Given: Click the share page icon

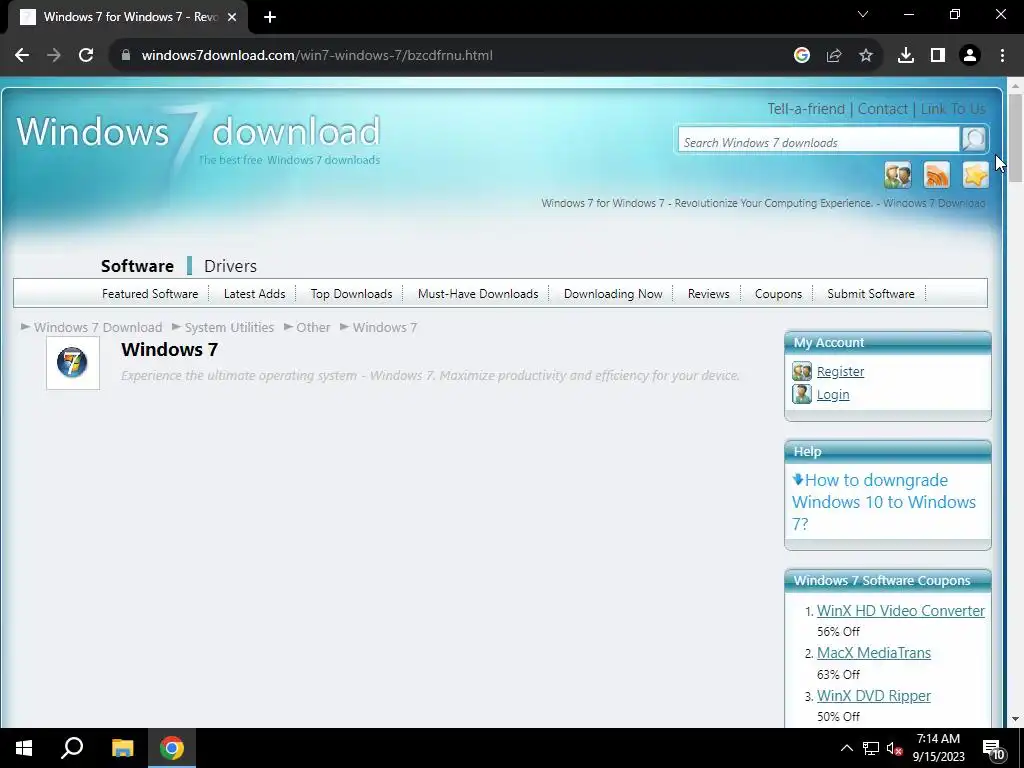Looking at the screenshot, I should [834, 56].
